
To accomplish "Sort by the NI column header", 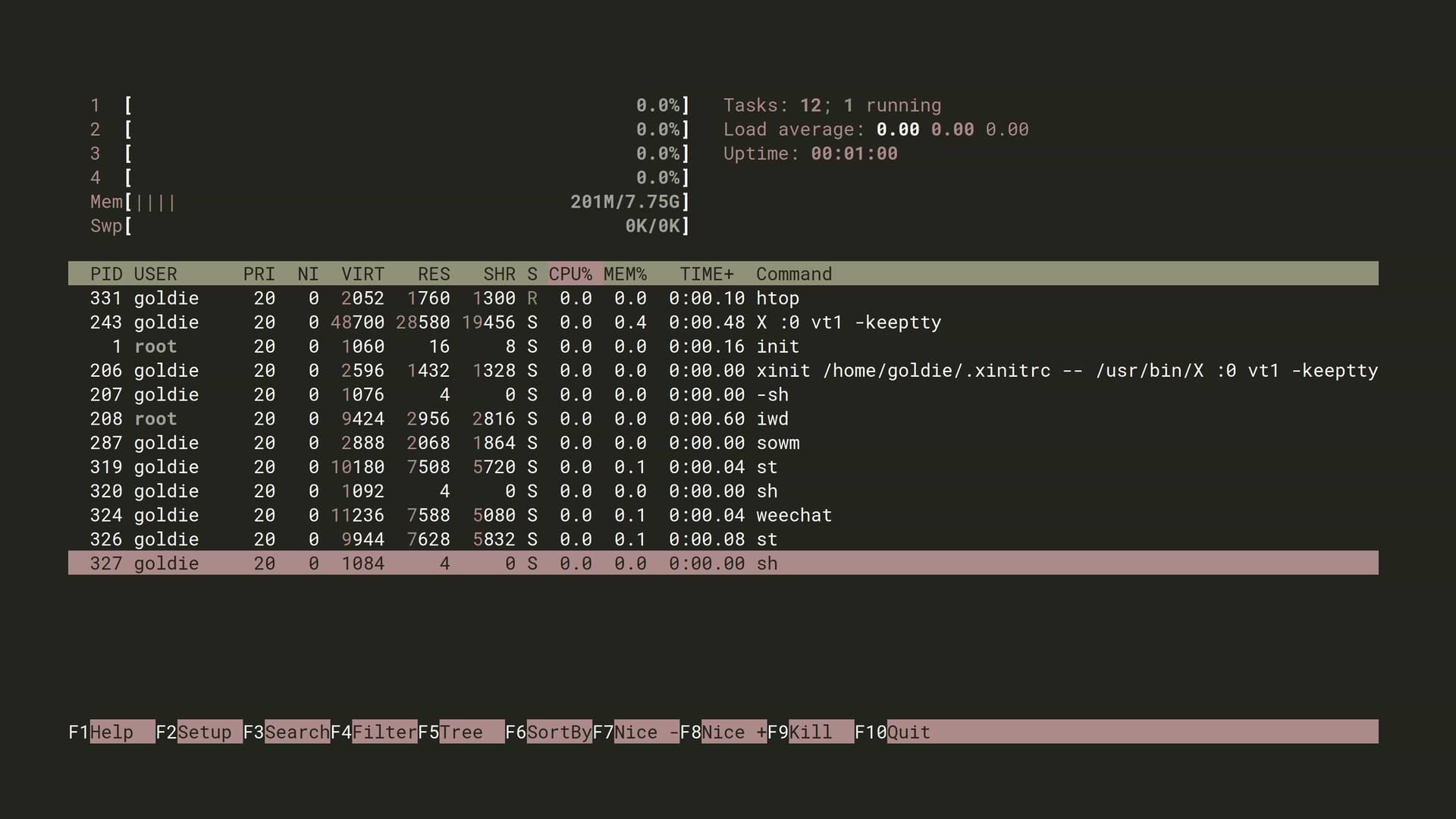I will tap(308, 274).
